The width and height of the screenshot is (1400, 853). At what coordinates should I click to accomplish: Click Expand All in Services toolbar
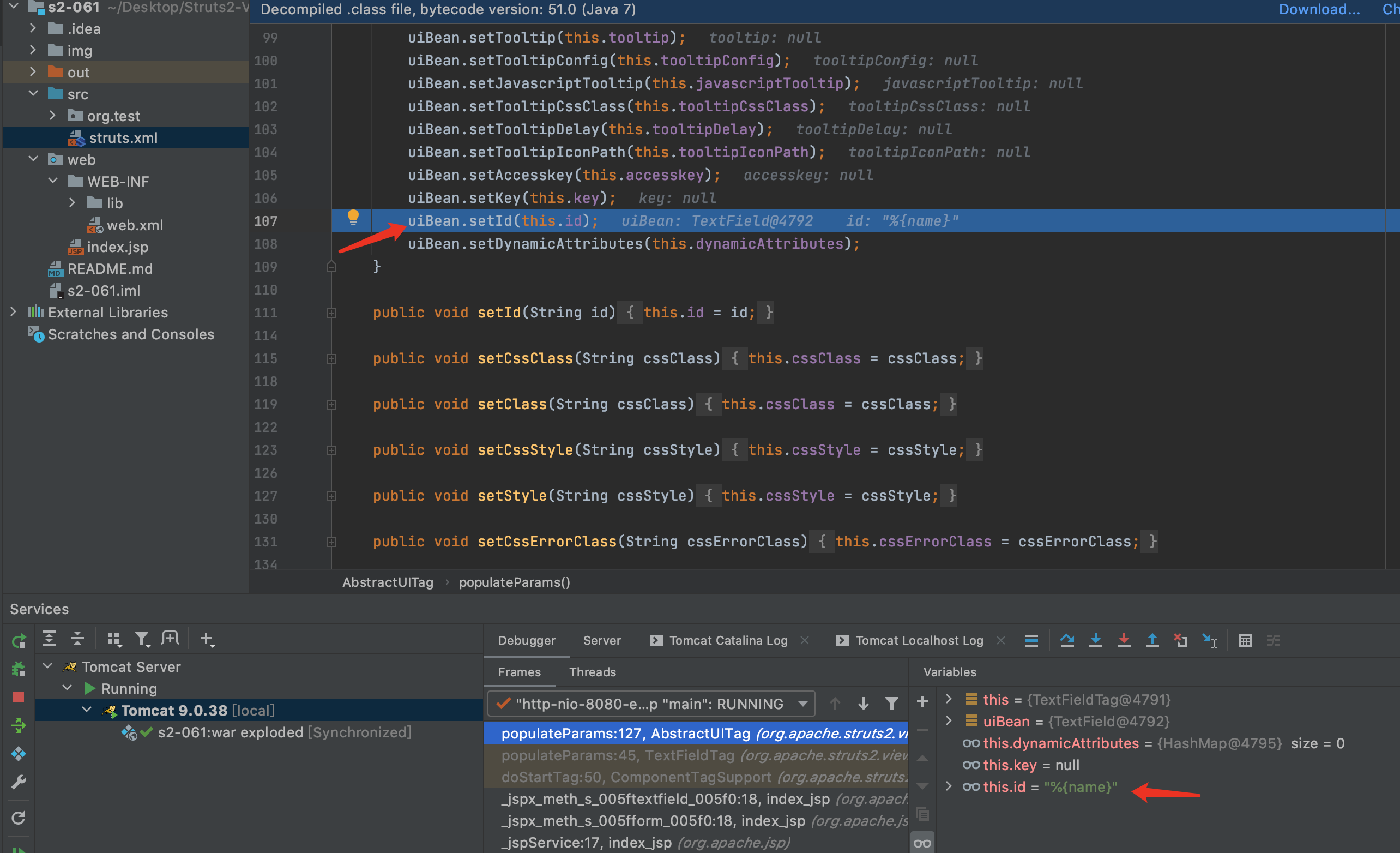(49, 639)
